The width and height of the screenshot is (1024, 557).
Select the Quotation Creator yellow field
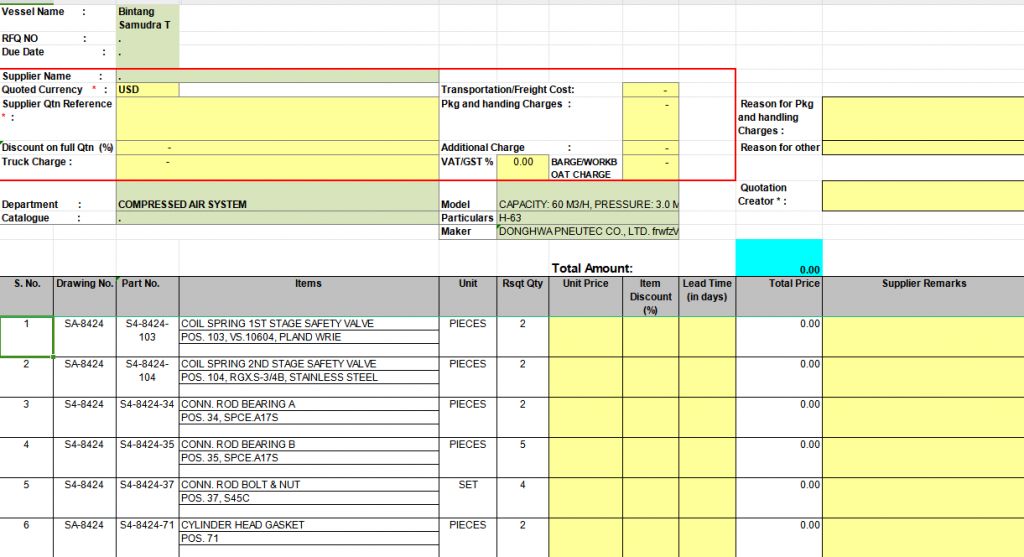[922, 195]
